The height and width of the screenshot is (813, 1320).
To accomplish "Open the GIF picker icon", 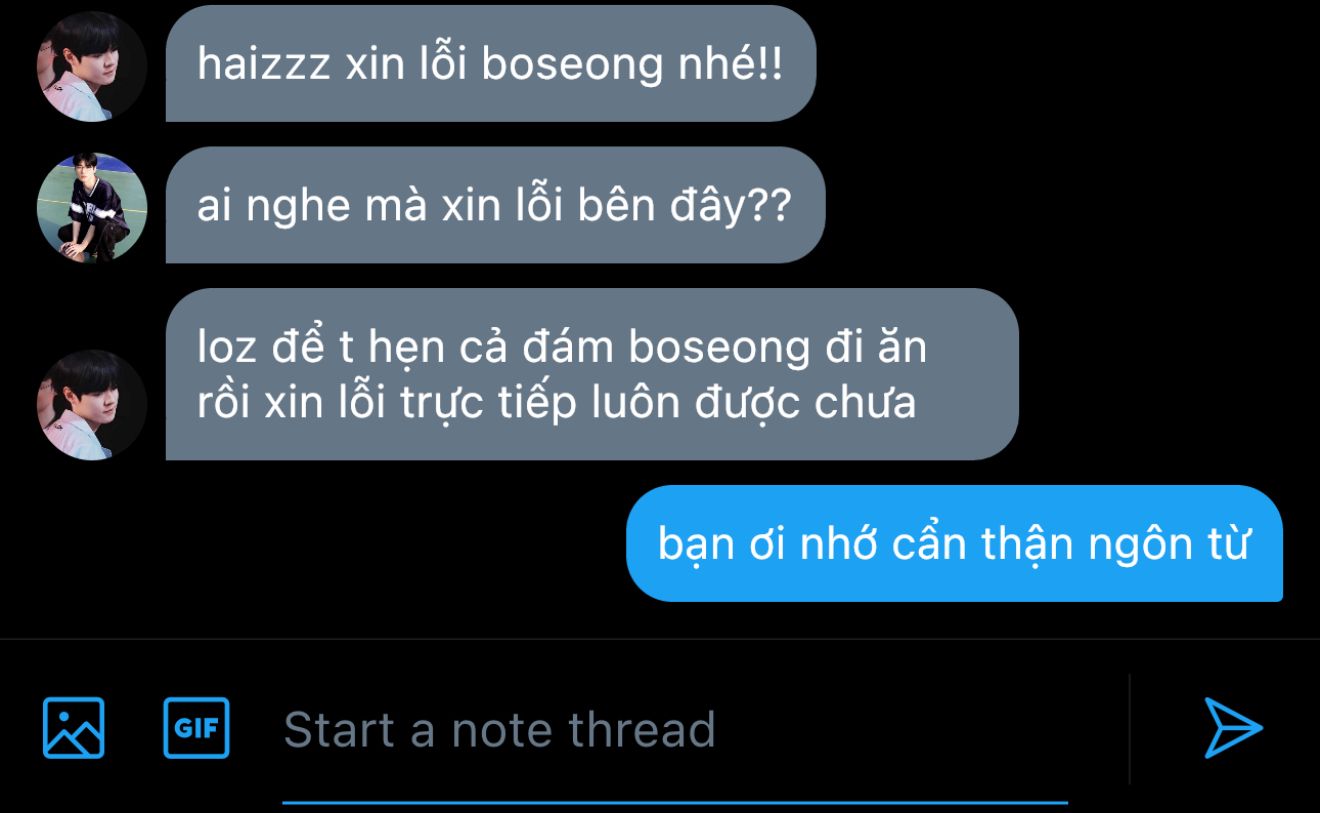I will (196, 727).
